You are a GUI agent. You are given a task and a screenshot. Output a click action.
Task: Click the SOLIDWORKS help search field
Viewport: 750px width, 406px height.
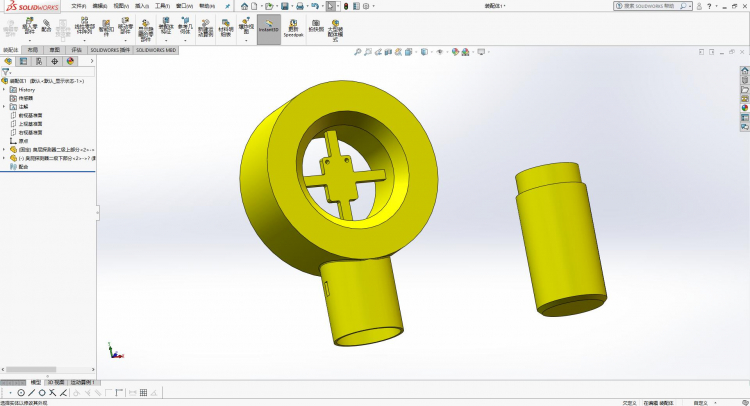click(652, 6)
